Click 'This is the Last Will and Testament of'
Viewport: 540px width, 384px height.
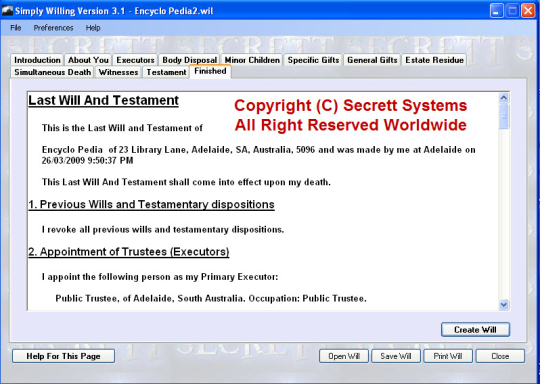tap(122, 128)
